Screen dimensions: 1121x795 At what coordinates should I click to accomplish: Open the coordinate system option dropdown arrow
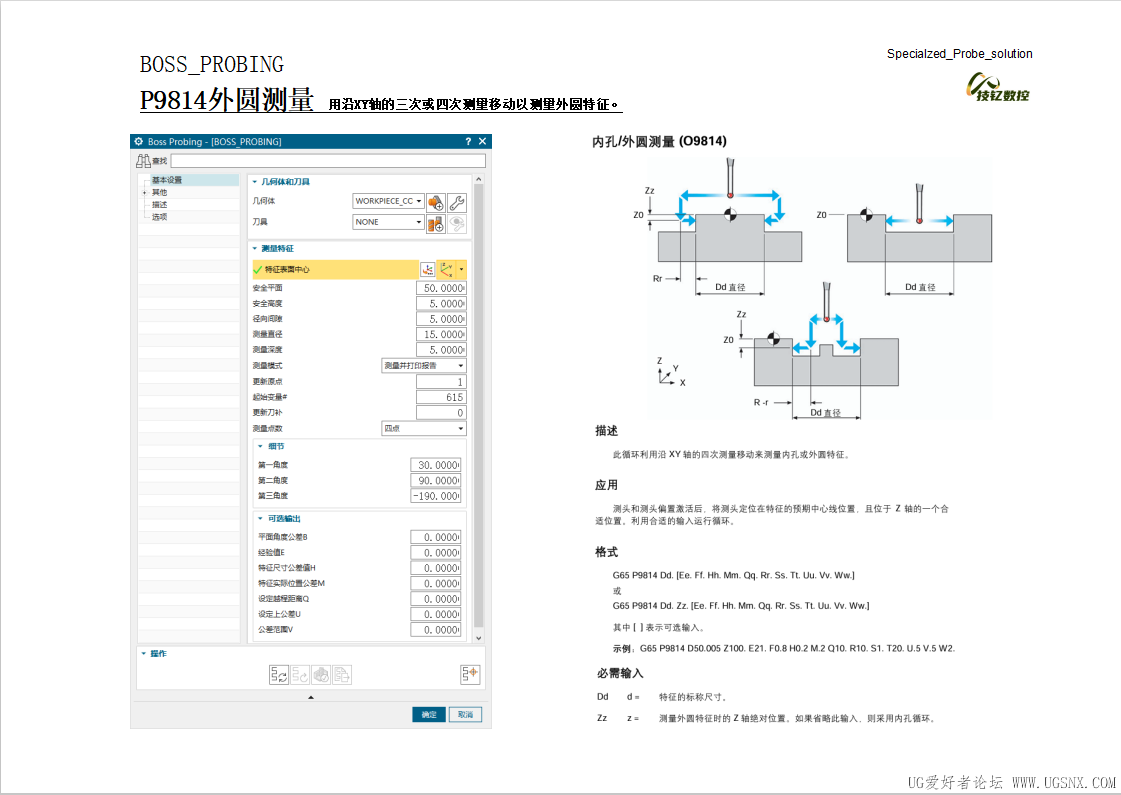point(462,270)
